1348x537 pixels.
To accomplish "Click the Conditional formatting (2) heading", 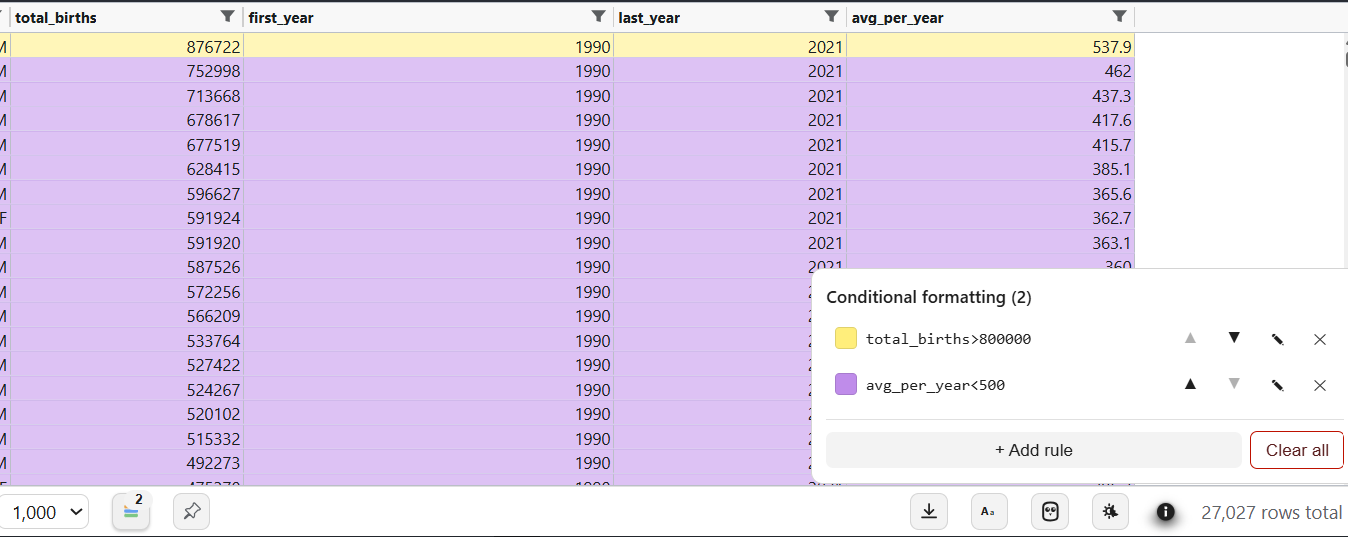I will [x=929, y=297].
